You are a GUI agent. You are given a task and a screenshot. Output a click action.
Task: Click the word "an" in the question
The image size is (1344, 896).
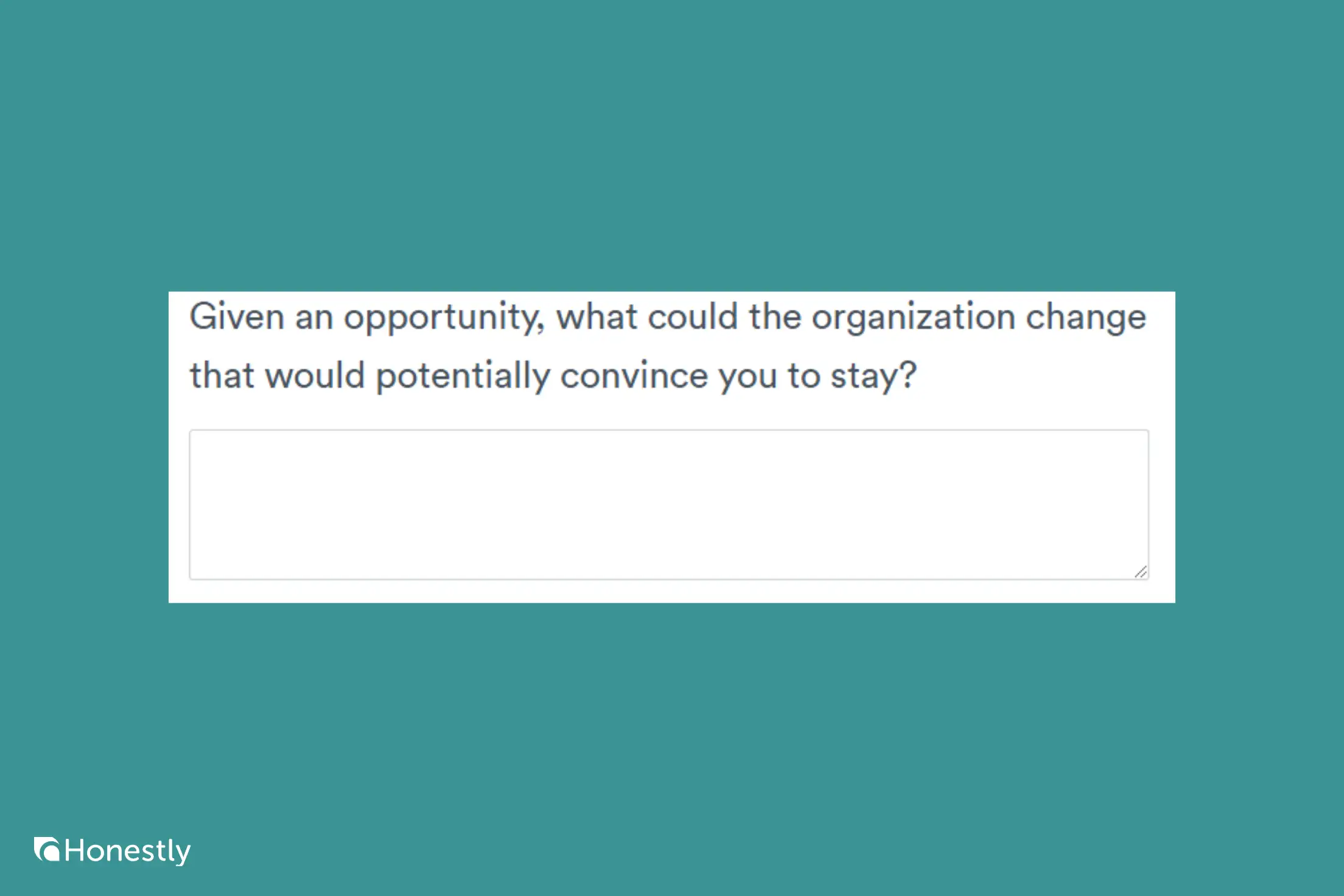(314, 318)
